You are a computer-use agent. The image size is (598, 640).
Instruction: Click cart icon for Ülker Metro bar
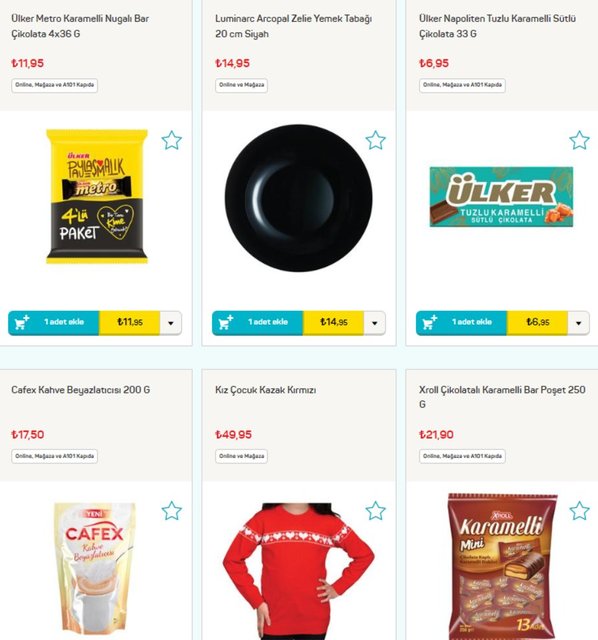tap(22, 322)
